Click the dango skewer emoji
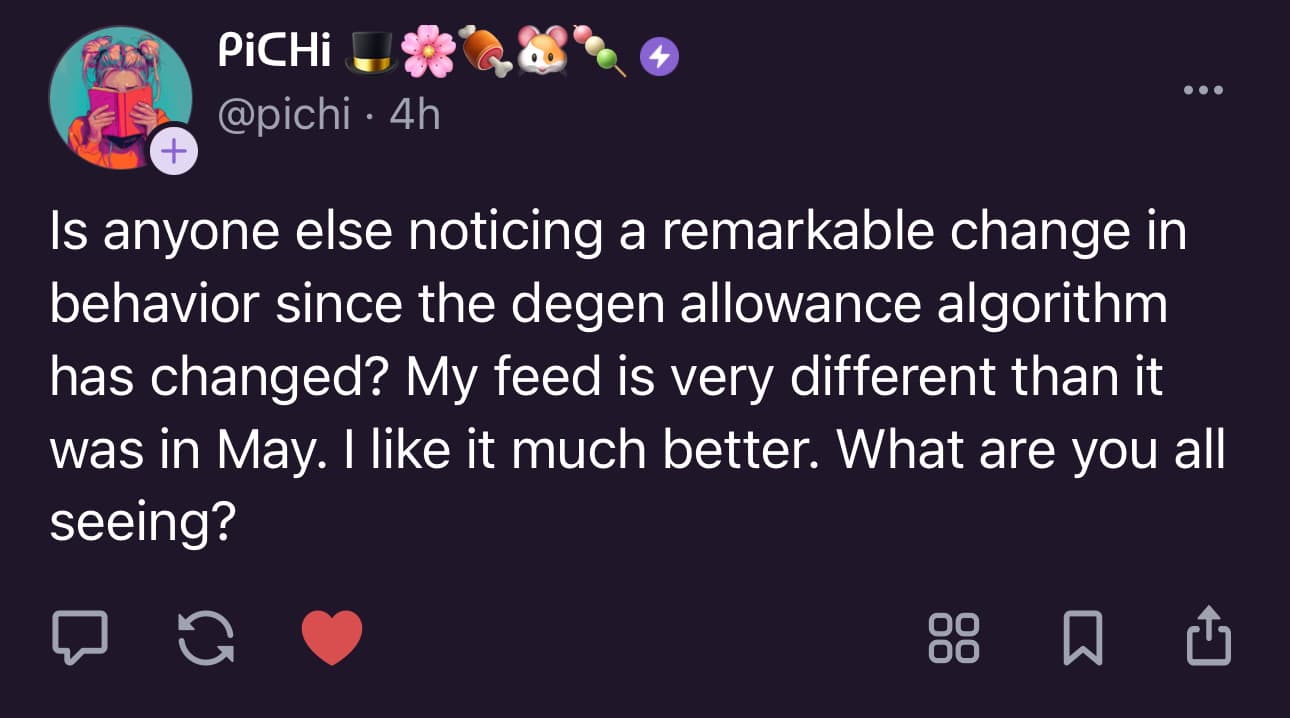This screenshot has height=718, width=1290. pyautogui.click(x=604, y=54)
